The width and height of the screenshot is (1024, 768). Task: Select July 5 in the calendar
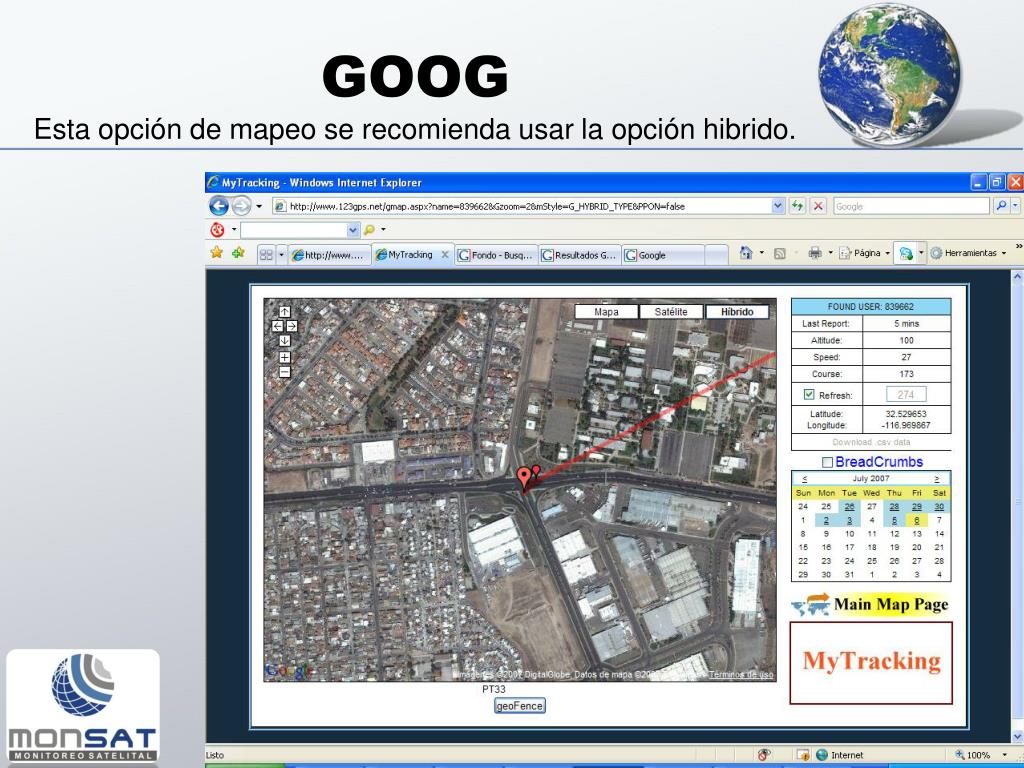click(894, 520)
